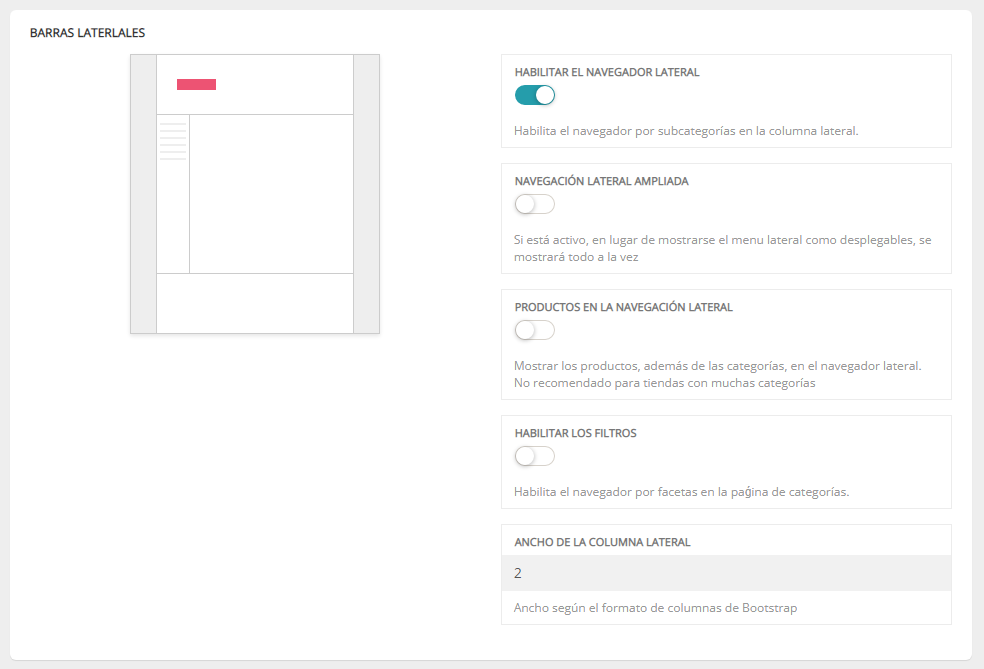The width and height of the screenshot is (984, 669).
Task: Click the footer section of layout preview
Action: click(x=255, y=302)
